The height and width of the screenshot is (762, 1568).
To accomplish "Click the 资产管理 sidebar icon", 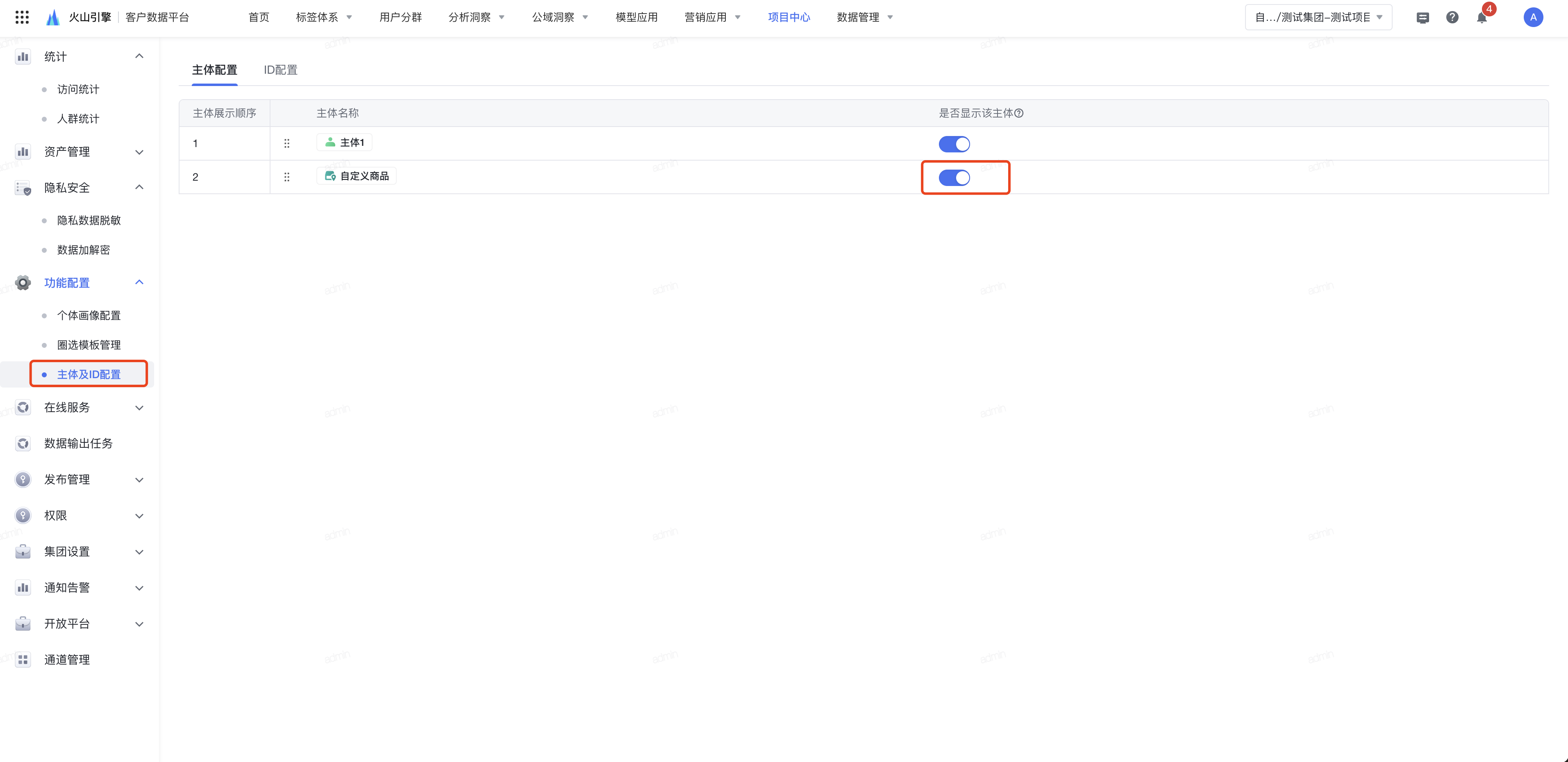I will click(23, 152).
